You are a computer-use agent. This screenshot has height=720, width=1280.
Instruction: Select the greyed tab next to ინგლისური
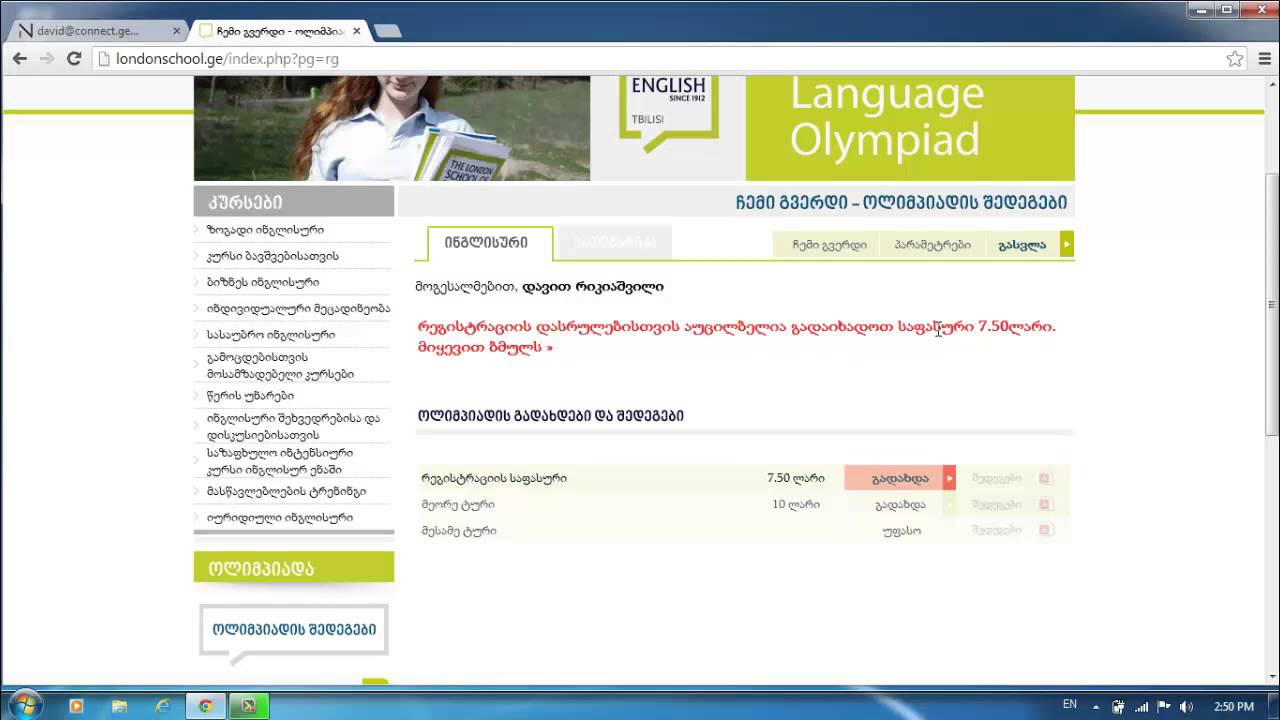click(x=614, y=242)
